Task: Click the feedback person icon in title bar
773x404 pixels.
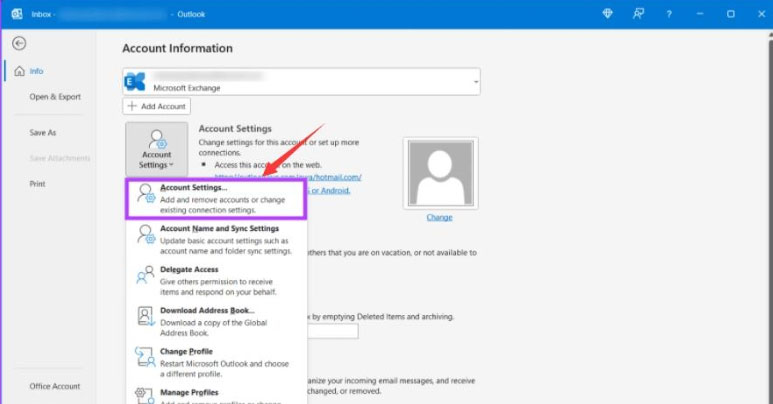Action: click(x=638, y=14)
